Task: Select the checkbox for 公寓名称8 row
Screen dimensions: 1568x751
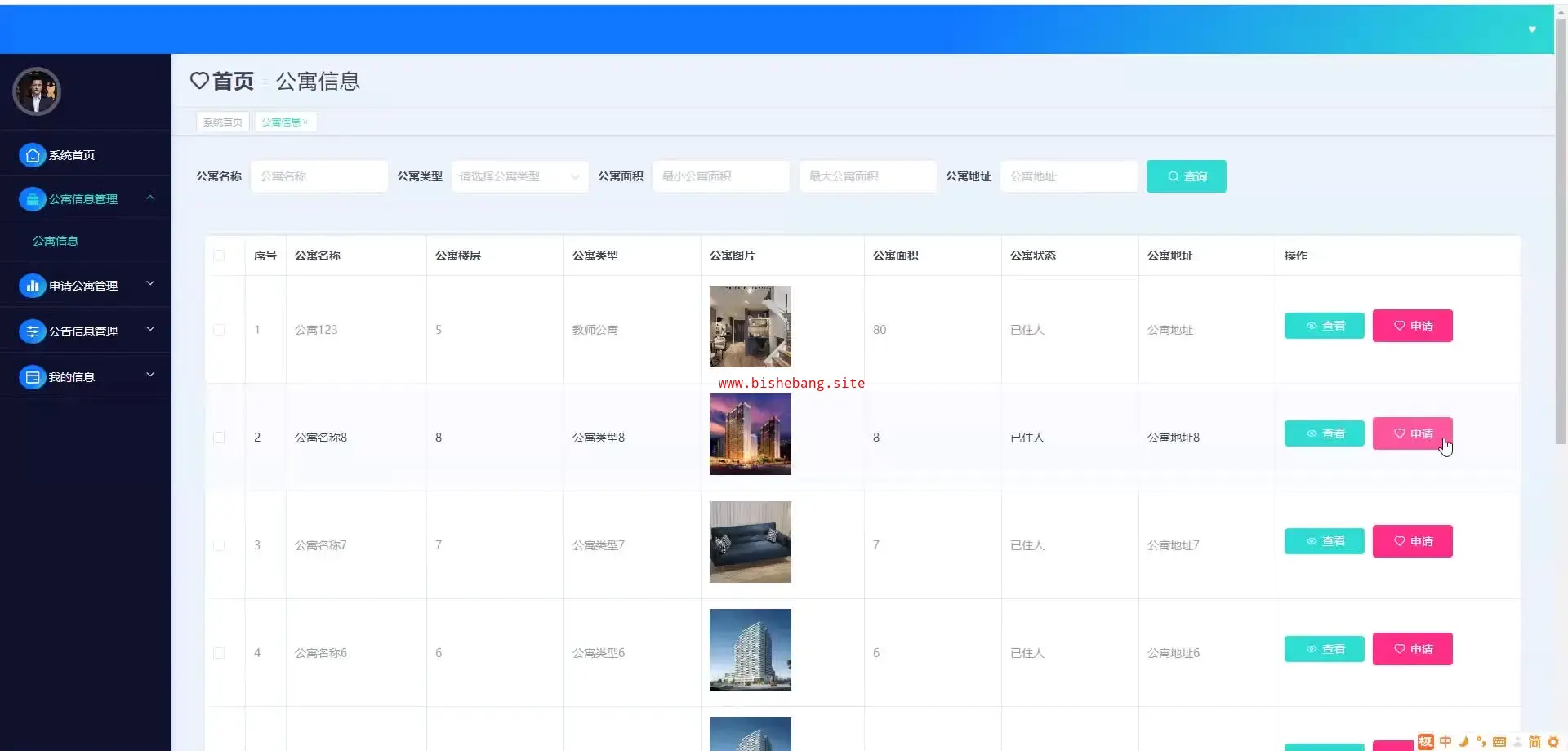Action: [x=219, y=438]
